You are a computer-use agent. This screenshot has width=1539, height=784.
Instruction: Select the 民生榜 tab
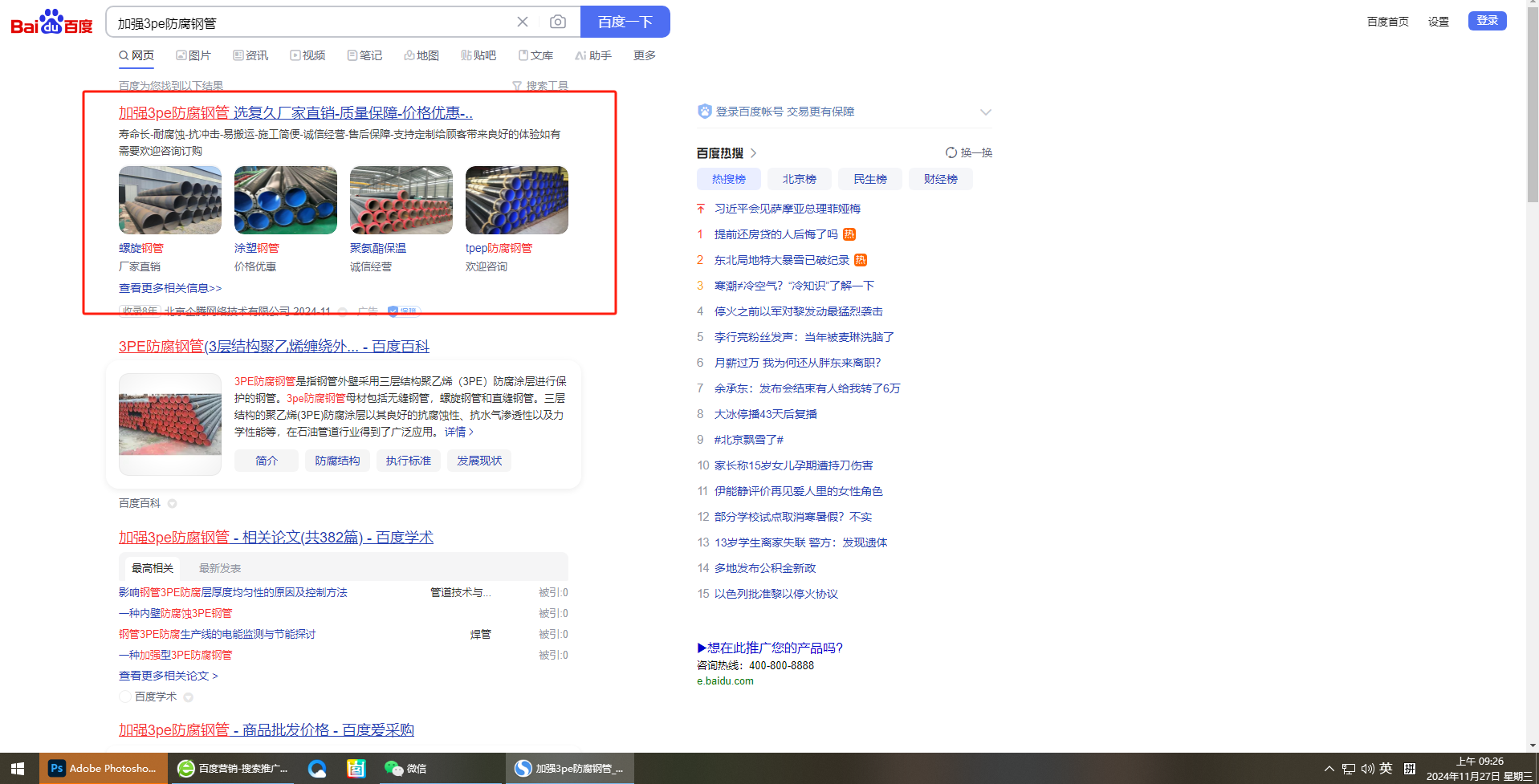point(870,179)
